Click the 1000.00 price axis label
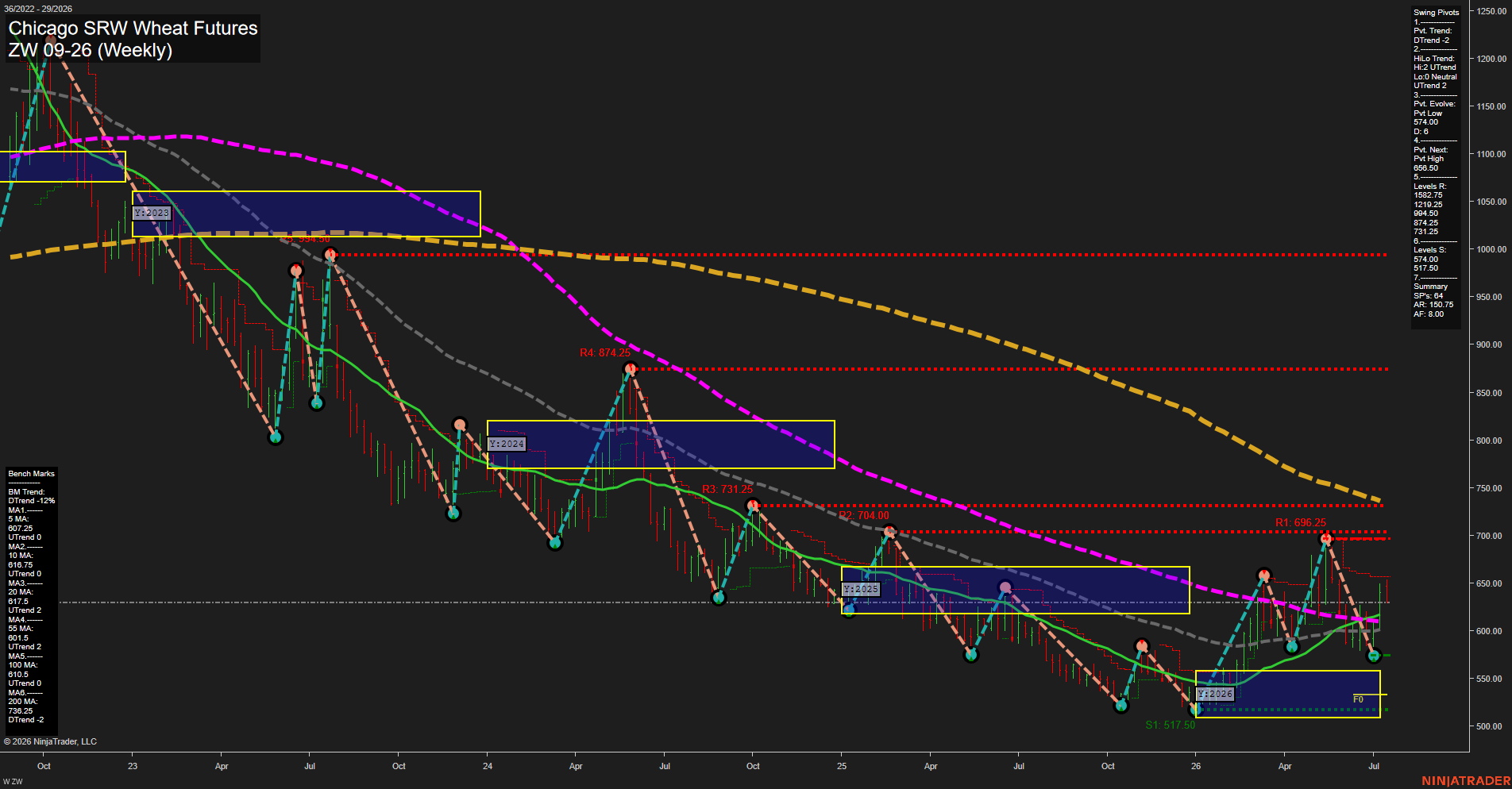 [1491, 249]
